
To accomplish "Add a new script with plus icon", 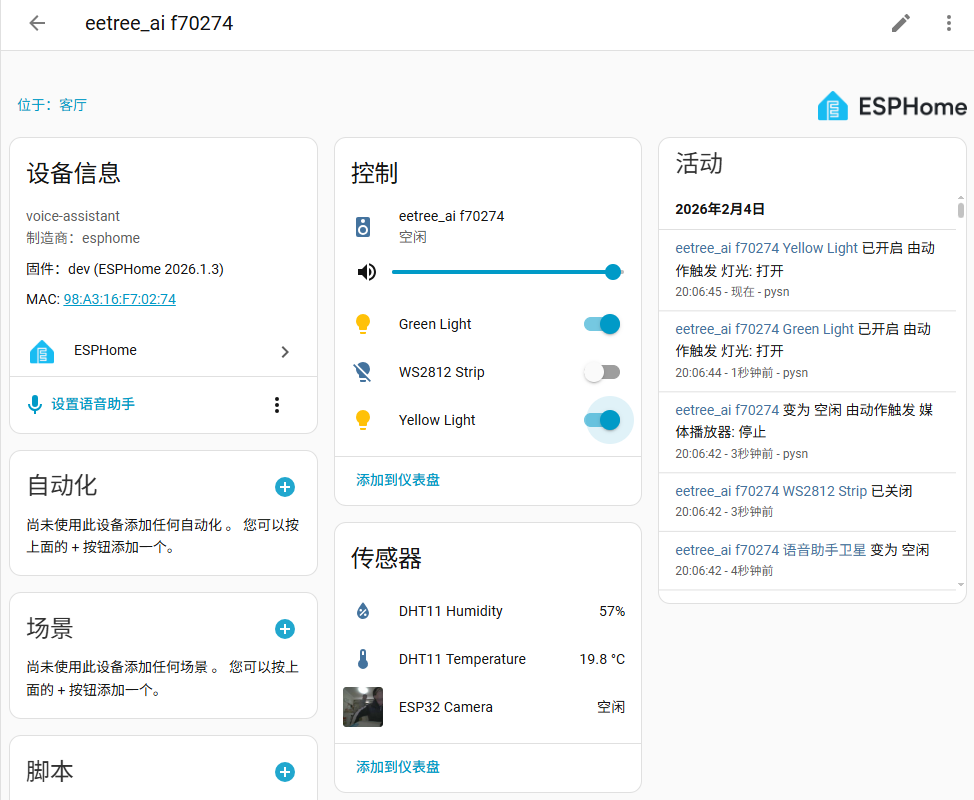I will (x=285, y=772).
